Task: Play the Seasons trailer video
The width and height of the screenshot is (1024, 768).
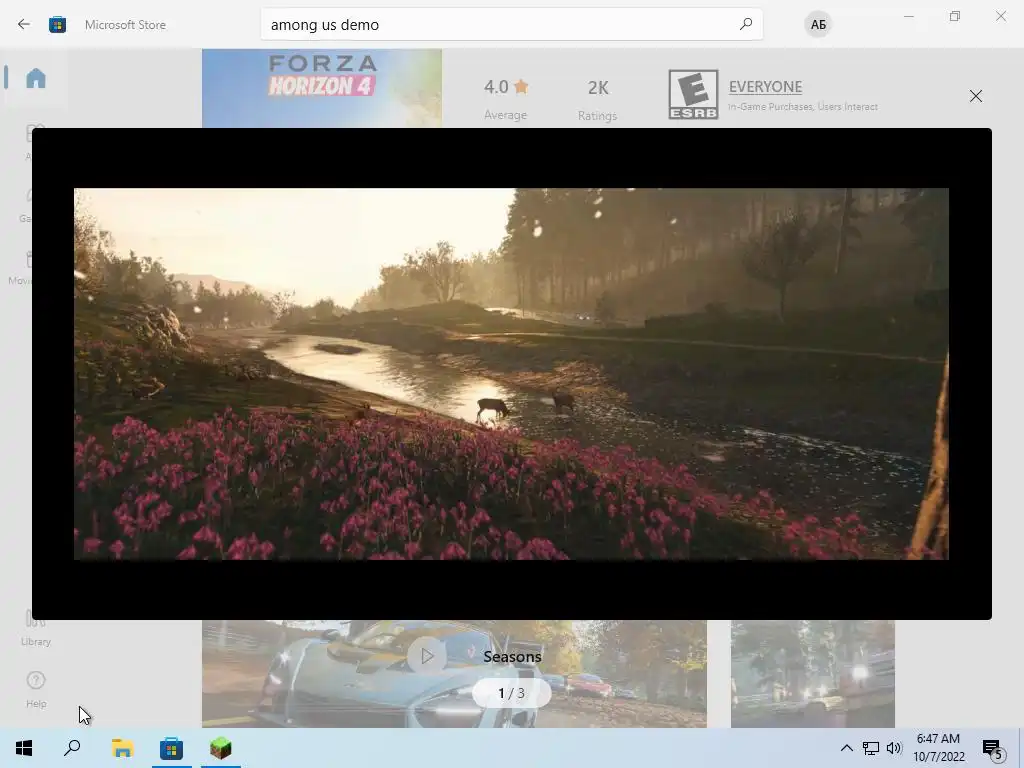Action: [x=426, y=656]
